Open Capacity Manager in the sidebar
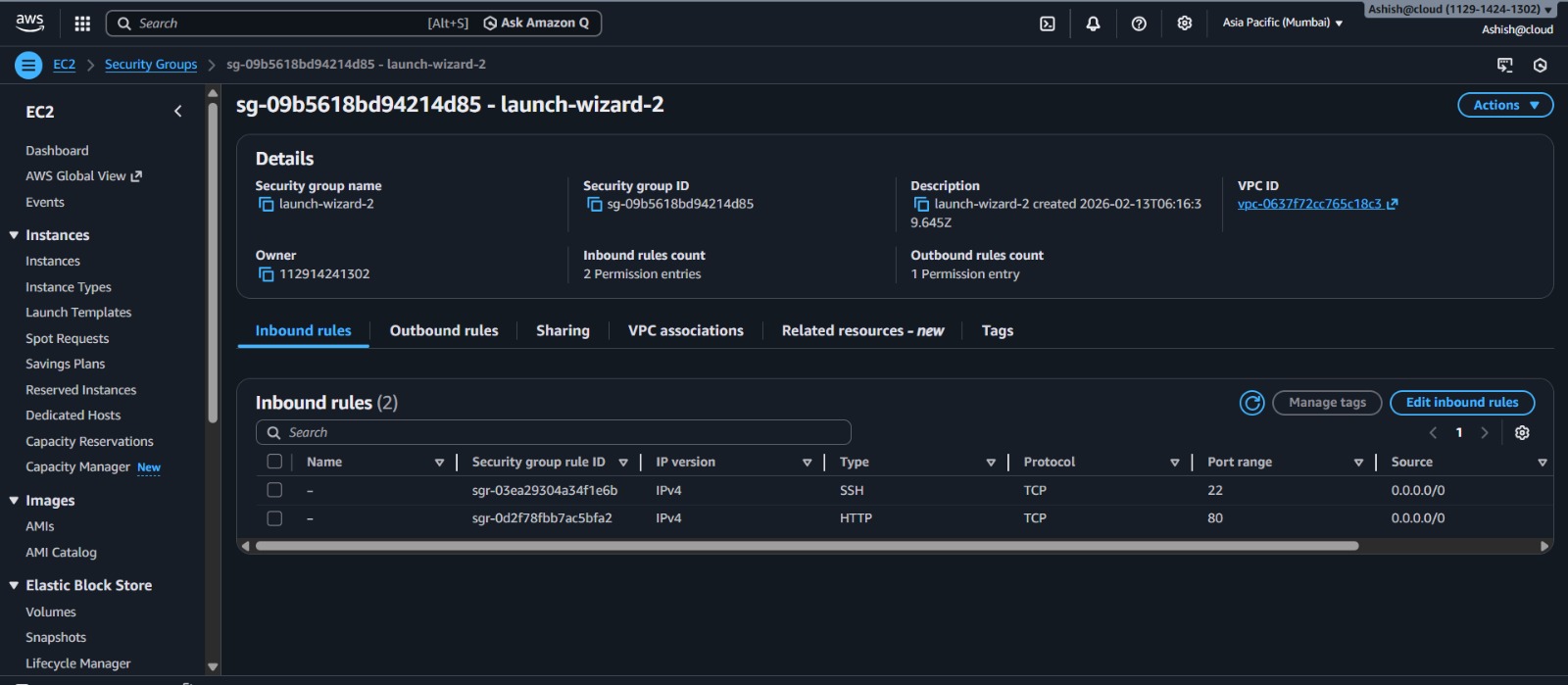 pyautogui.click(x=77, y=467)
